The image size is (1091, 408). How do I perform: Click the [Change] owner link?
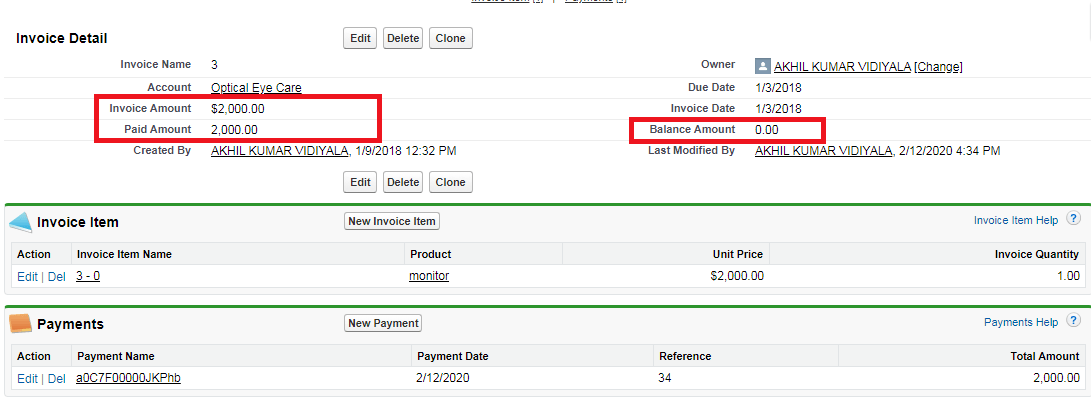[938, 67]
